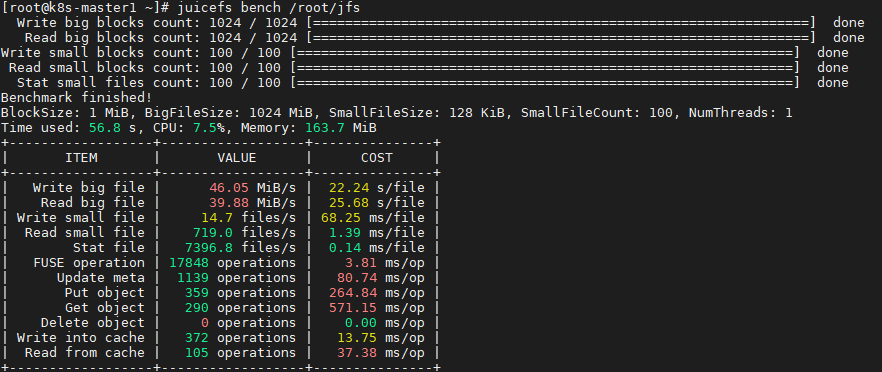Image resolution: width=882 pixels, height=372 pixels.
Task: Click the 'FUSE operation' row label
Action: coord(88,263)
